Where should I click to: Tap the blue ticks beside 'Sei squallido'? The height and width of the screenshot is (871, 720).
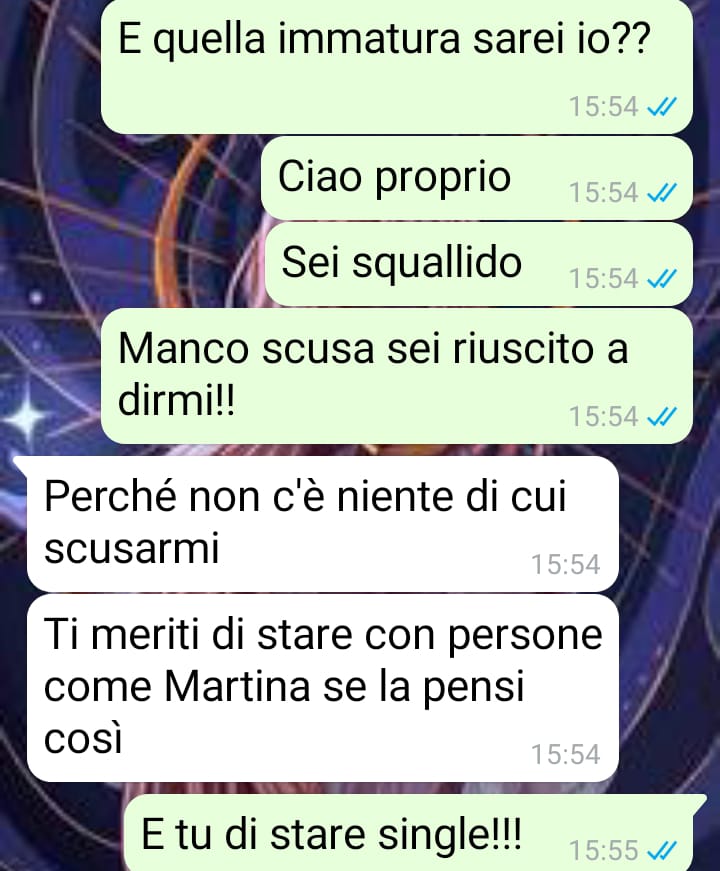pyautogui.click(x=662, y=278)
